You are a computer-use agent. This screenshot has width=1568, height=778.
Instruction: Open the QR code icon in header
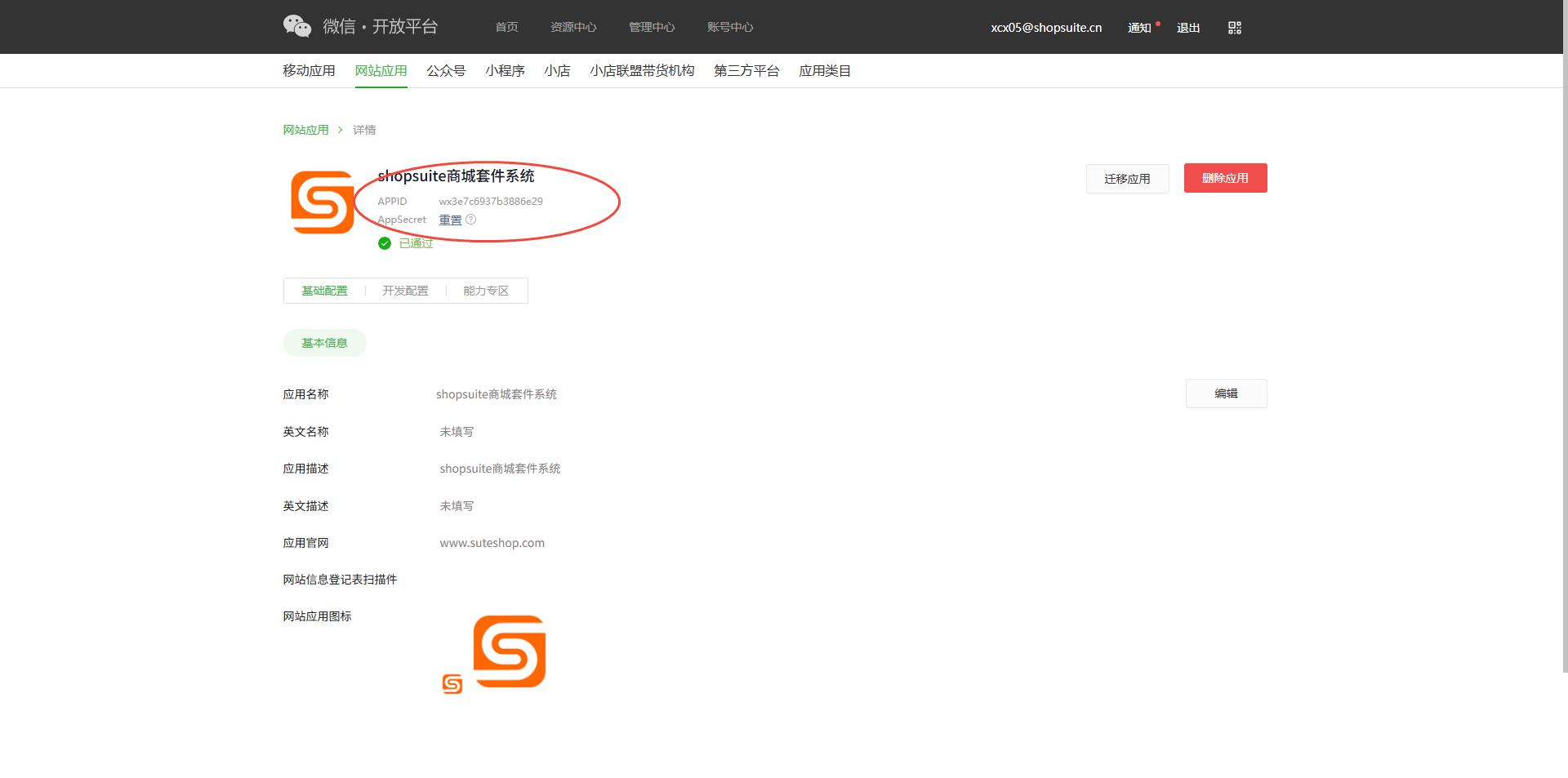coord(1234,28)
